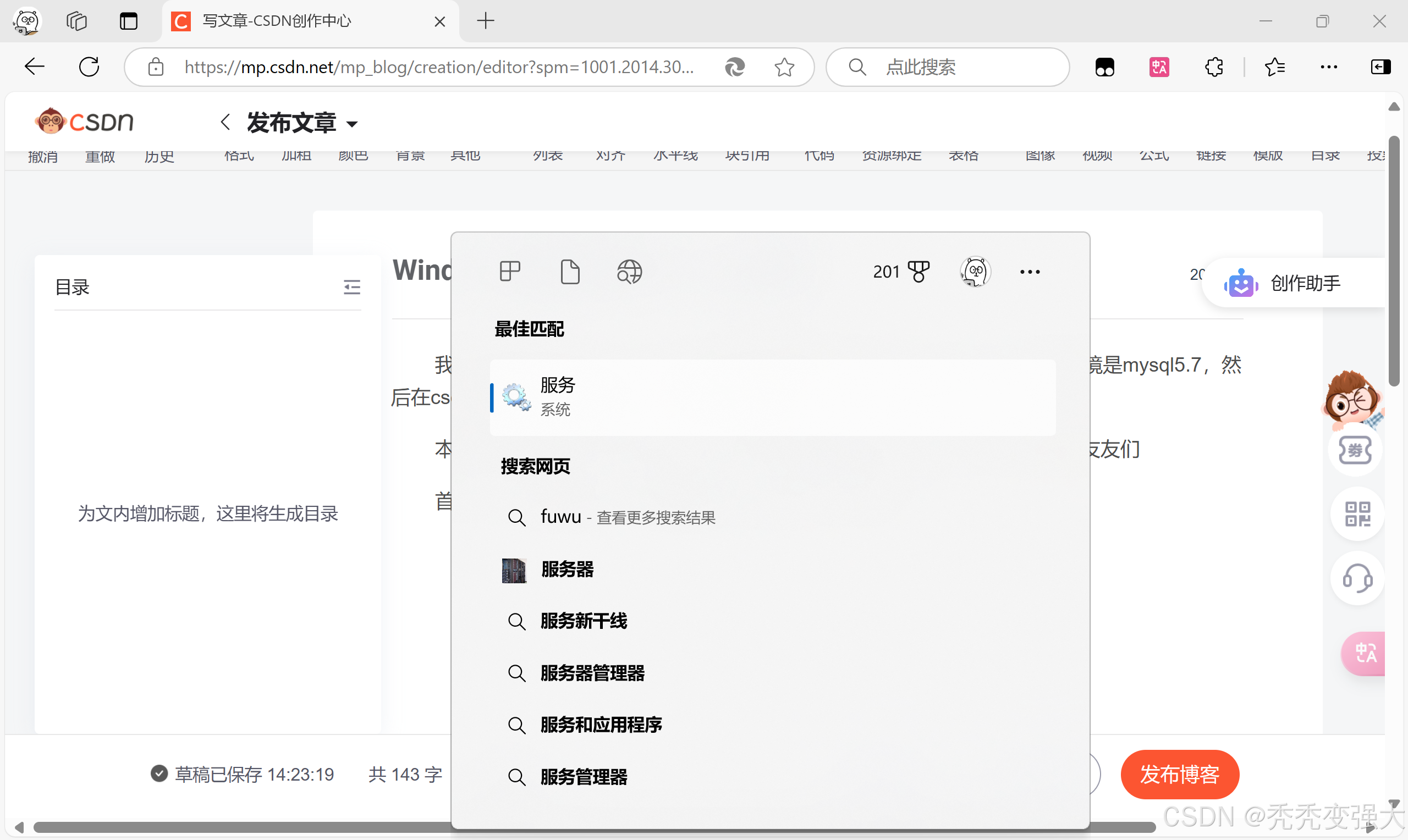Open customer service via headset icon
The height and width of the screenshot is (840, 1408).
tap(1357, 578)
